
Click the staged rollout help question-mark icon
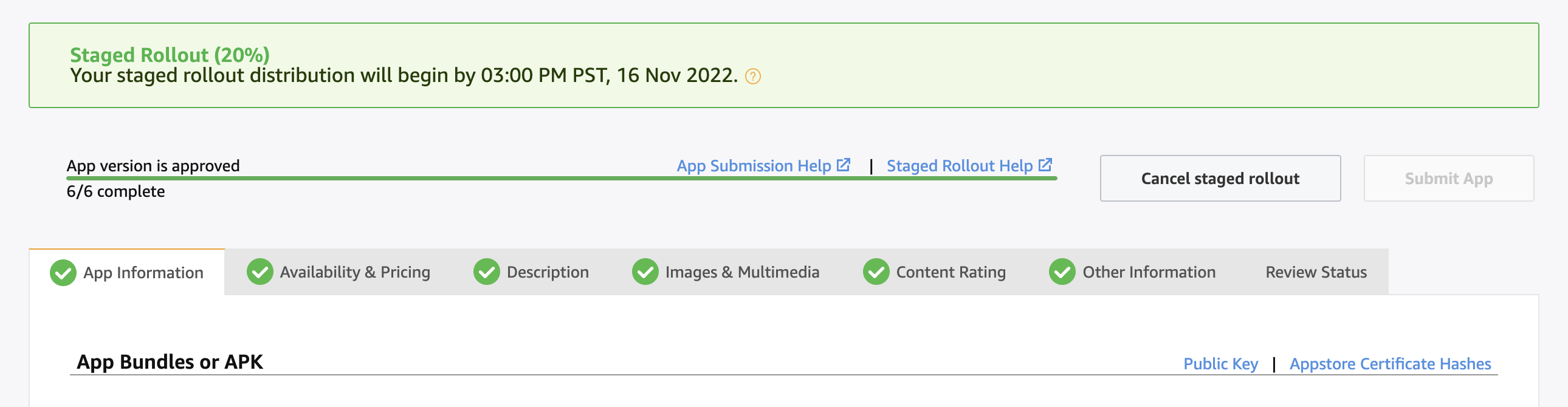tap(752, 77)
